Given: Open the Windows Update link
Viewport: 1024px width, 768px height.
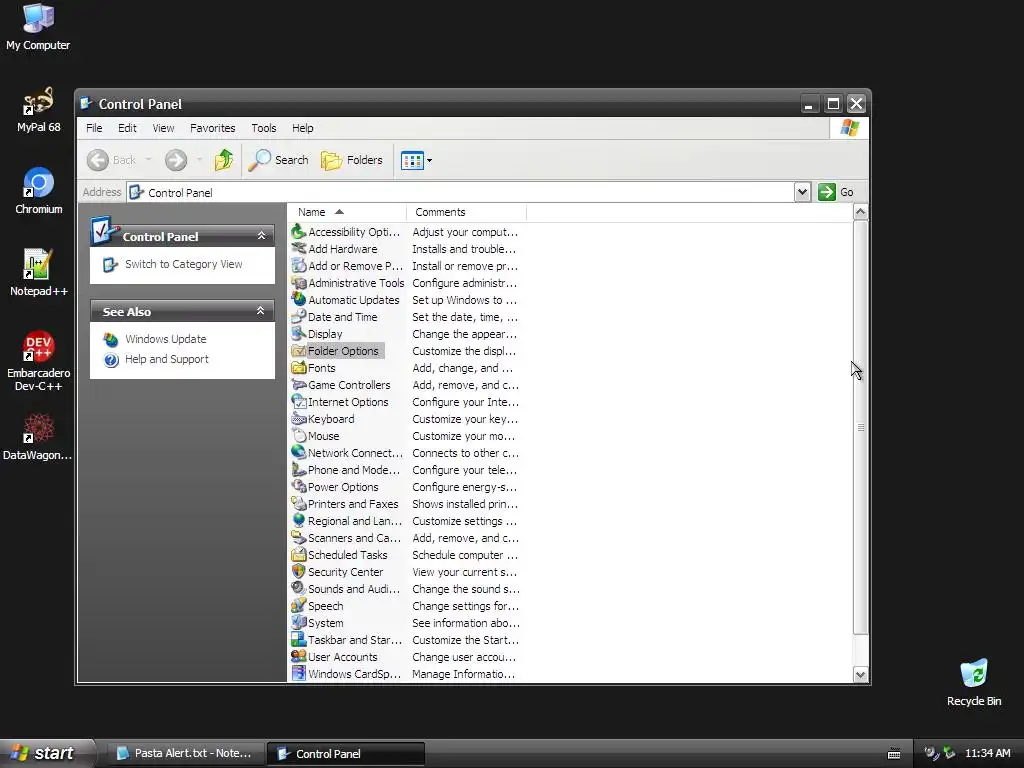Looking at the screenshot, I should coord(166,339).
